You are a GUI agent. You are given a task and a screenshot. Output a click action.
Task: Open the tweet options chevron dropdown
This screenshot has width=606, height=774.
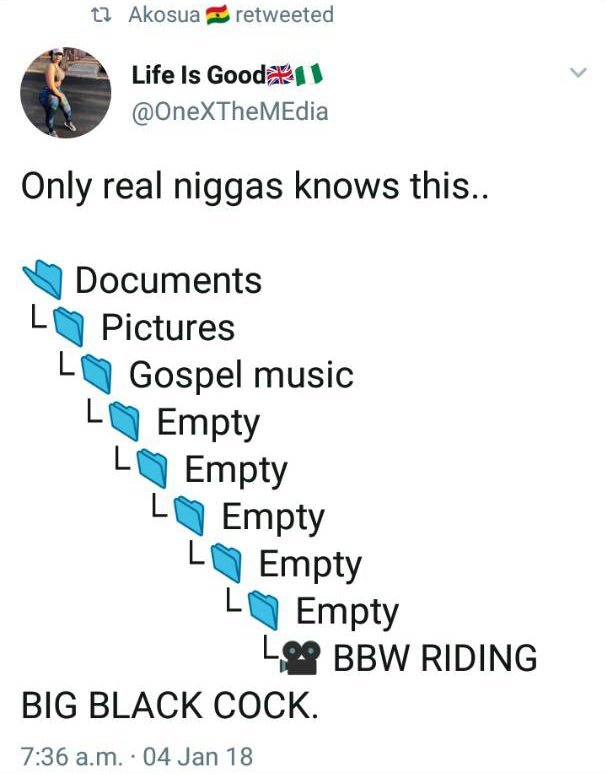coord(578,73)
